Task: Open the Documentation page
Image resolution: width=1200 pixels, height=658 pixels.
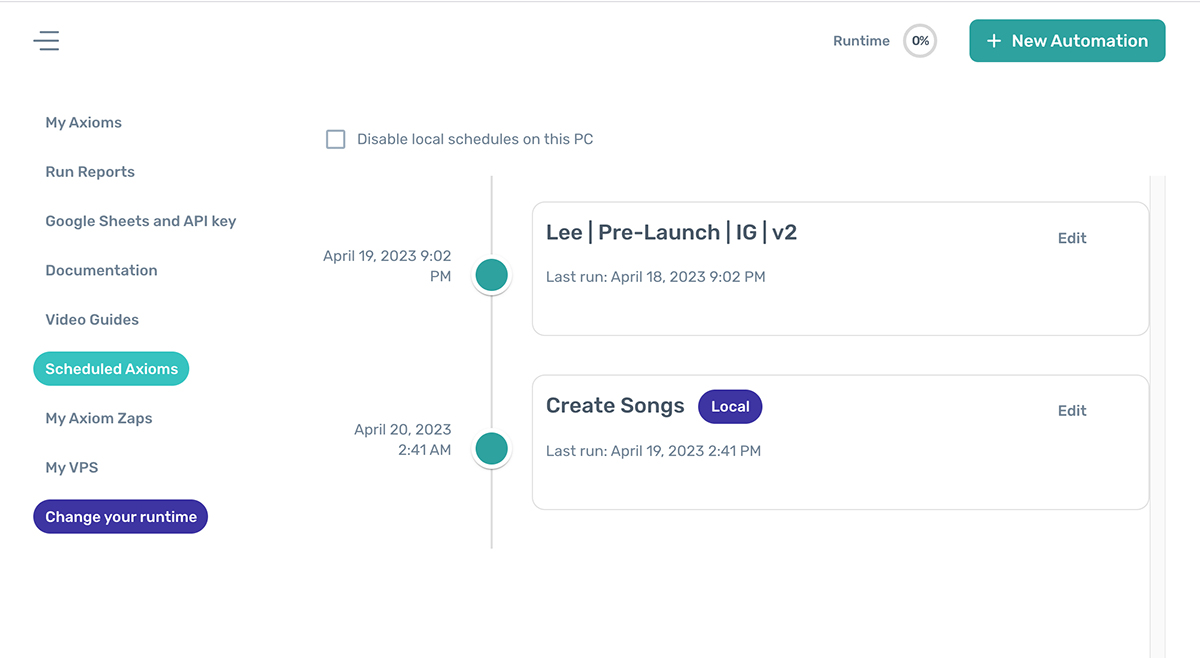Action: [101, 270]
